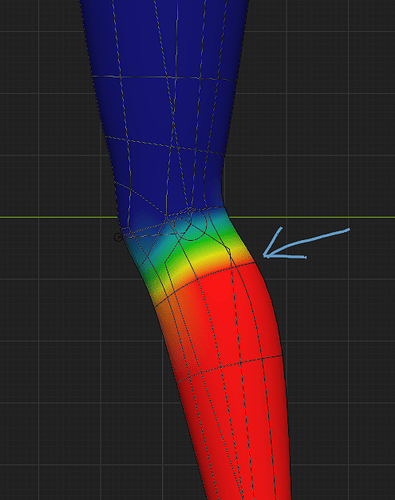
Task: Select the small circle marker left of knee
Action: click(118, 237)
